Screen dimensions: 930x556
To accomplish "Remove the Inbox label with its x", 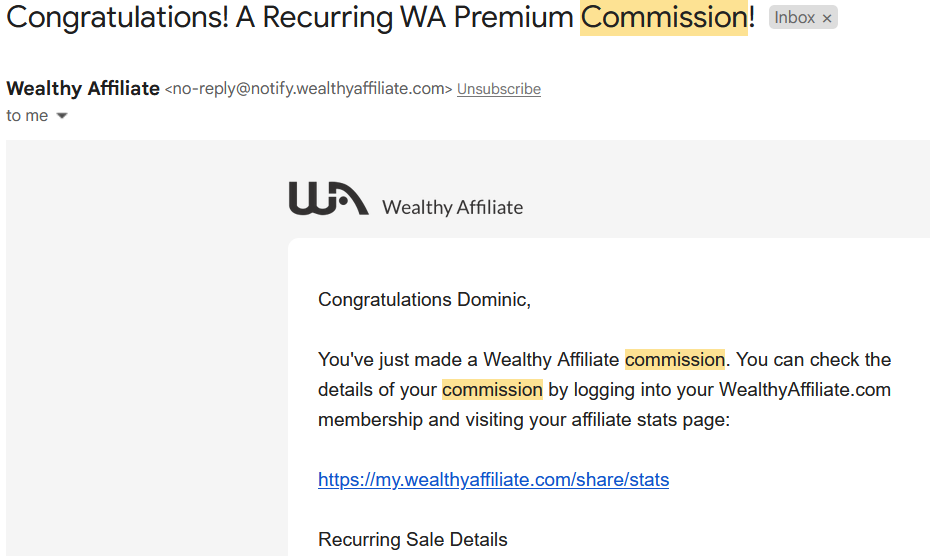I will pyautogui.click(x=827, y=18).
